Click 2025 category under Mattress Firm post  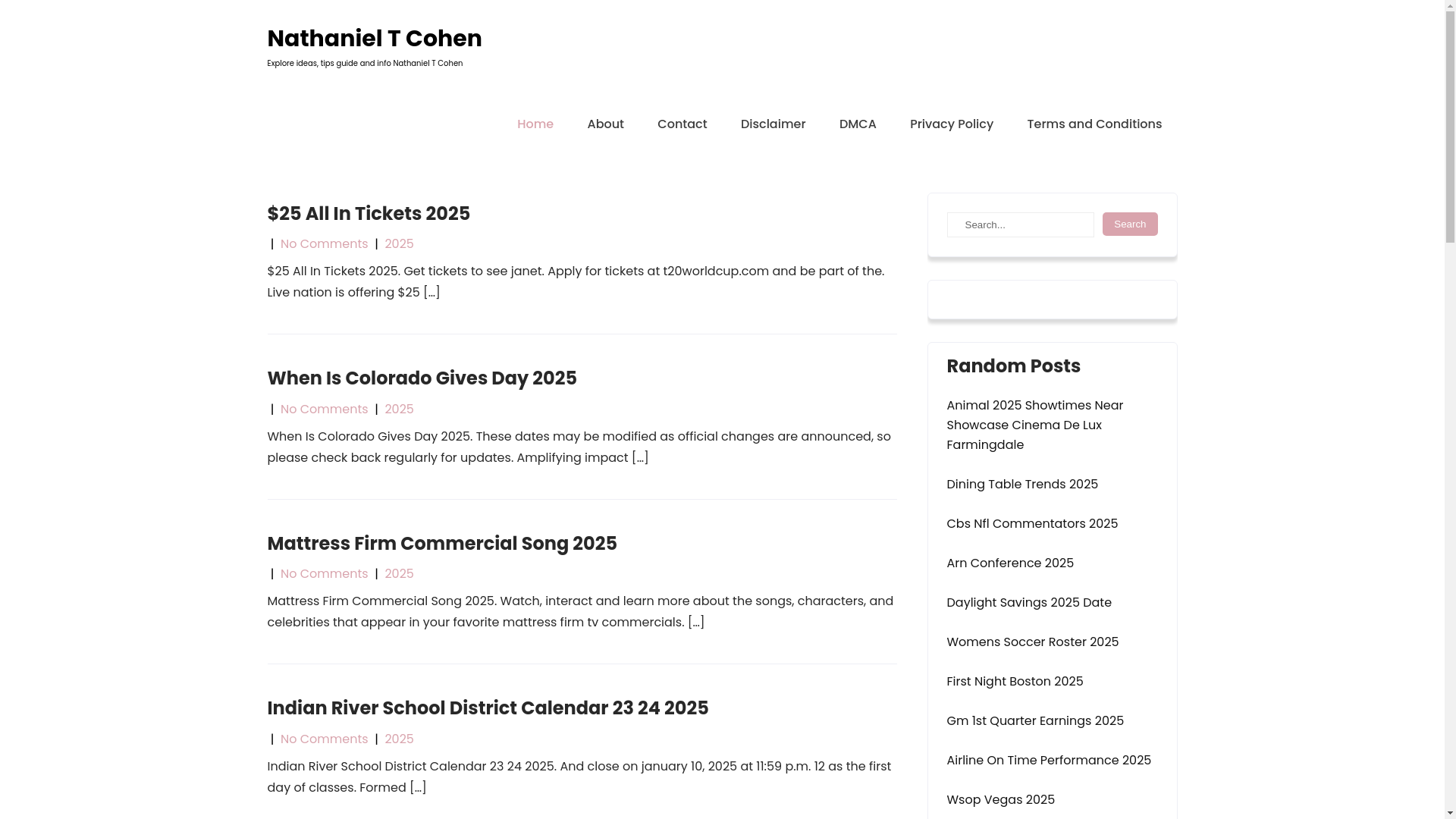[399, 574]
